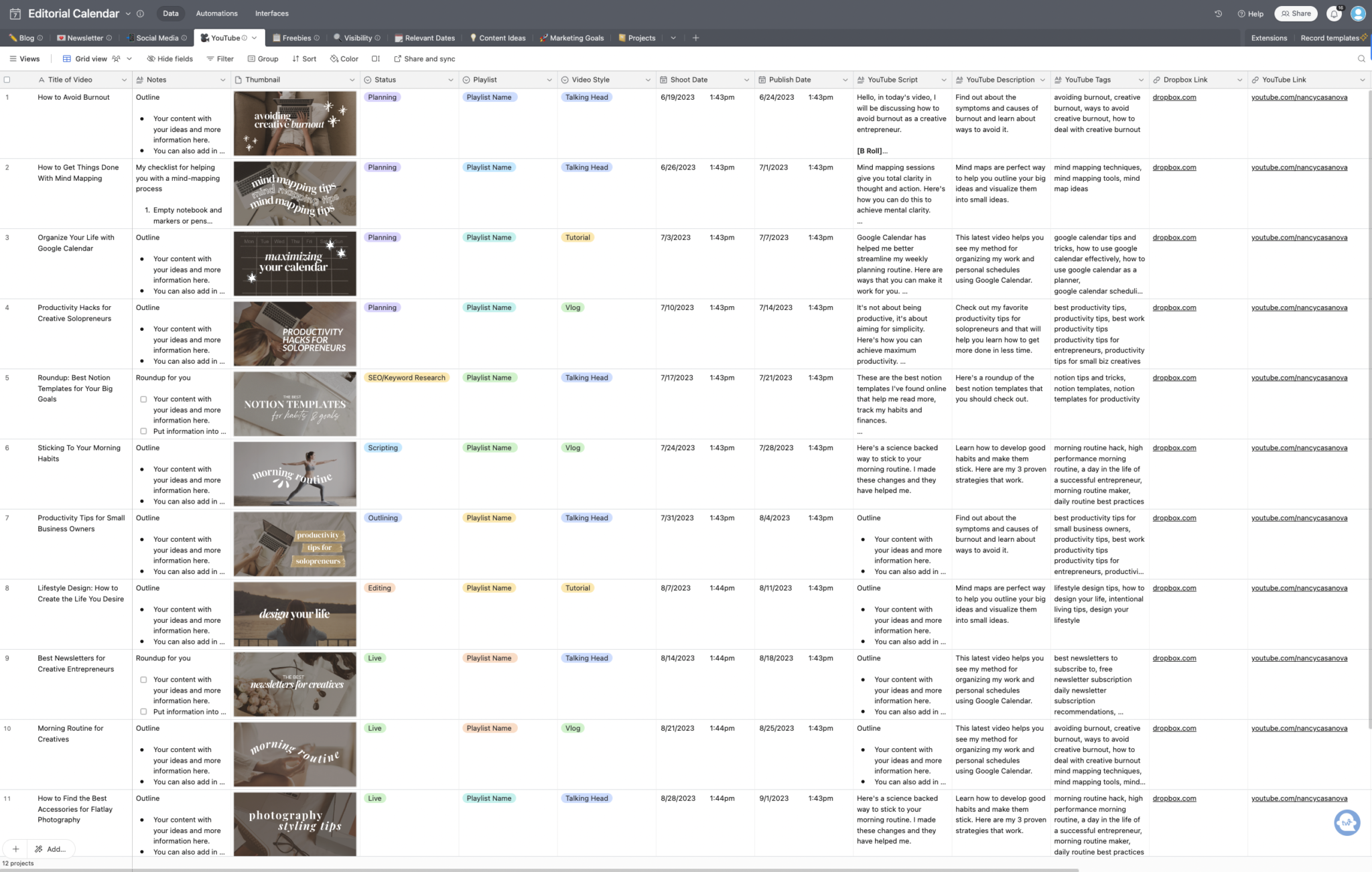The height and width of the screenshot is (872, 1372).
Task: Open the 'avoiding creative burnout' thumbnail
Action: pyautogui.click(x=295, y=123)
